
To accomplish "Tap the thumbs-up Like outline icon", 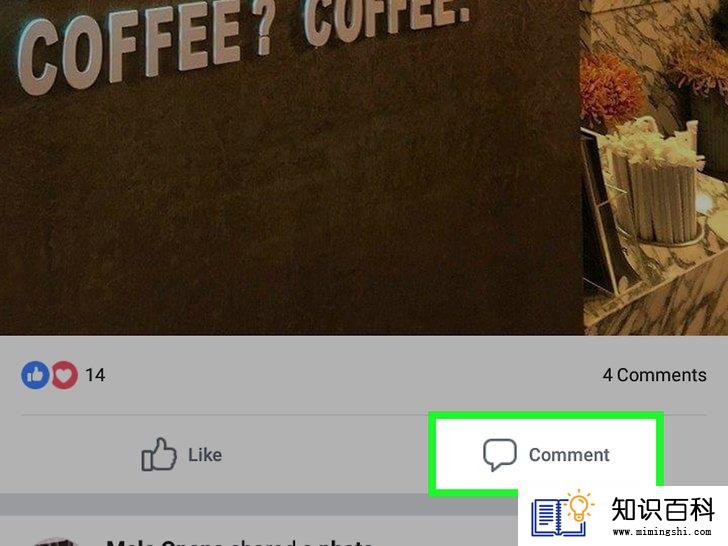I will pyautogui.click(x=159, y=455).
